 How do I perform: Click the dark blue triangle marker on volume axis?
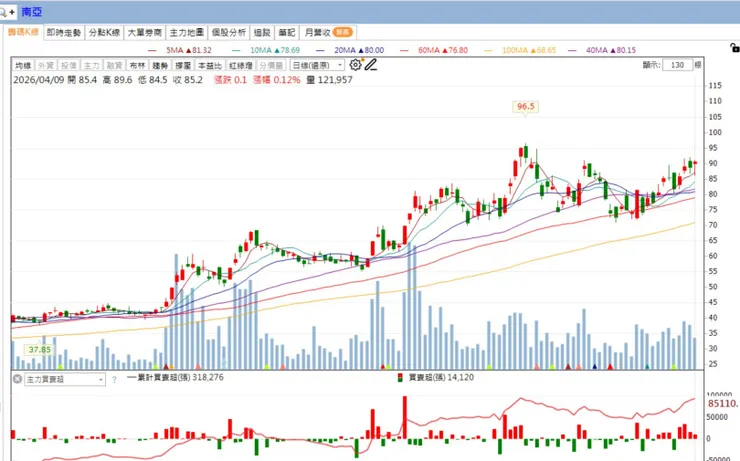(595, 366)
